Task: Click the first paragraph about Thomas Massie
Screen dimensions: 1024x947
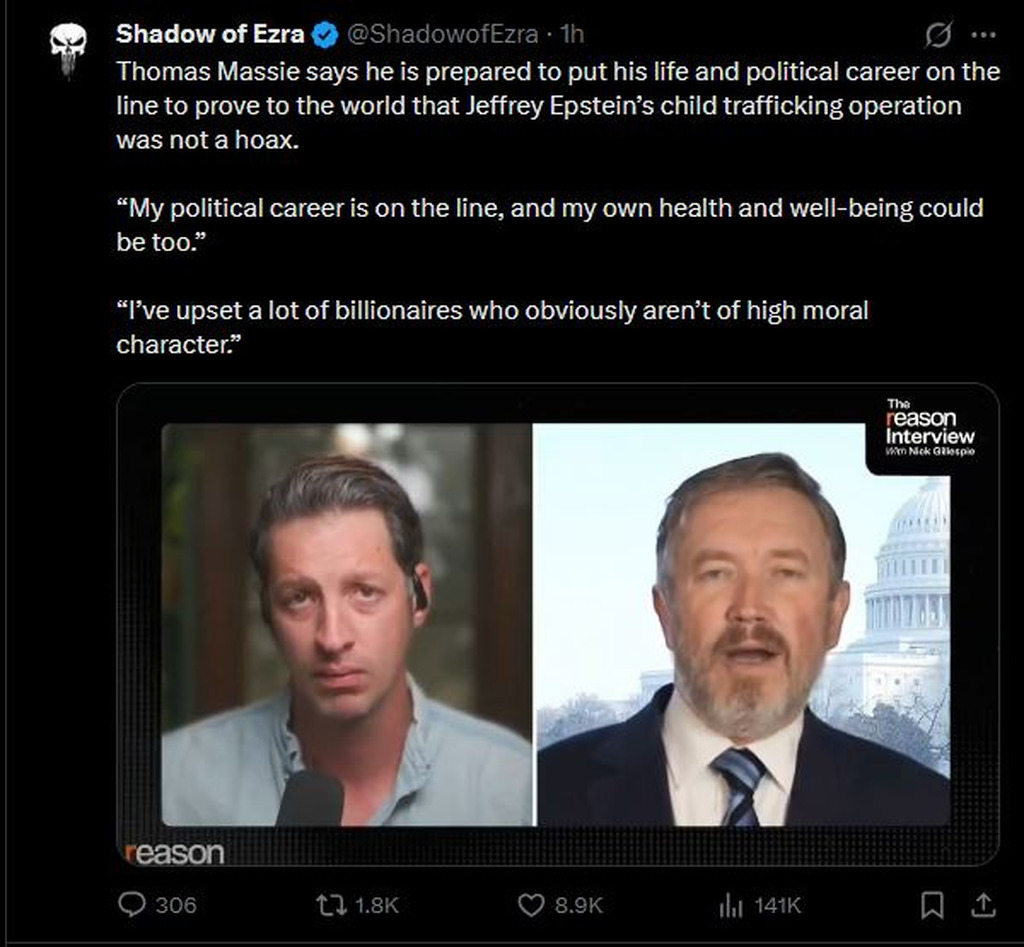Action: 557,106
